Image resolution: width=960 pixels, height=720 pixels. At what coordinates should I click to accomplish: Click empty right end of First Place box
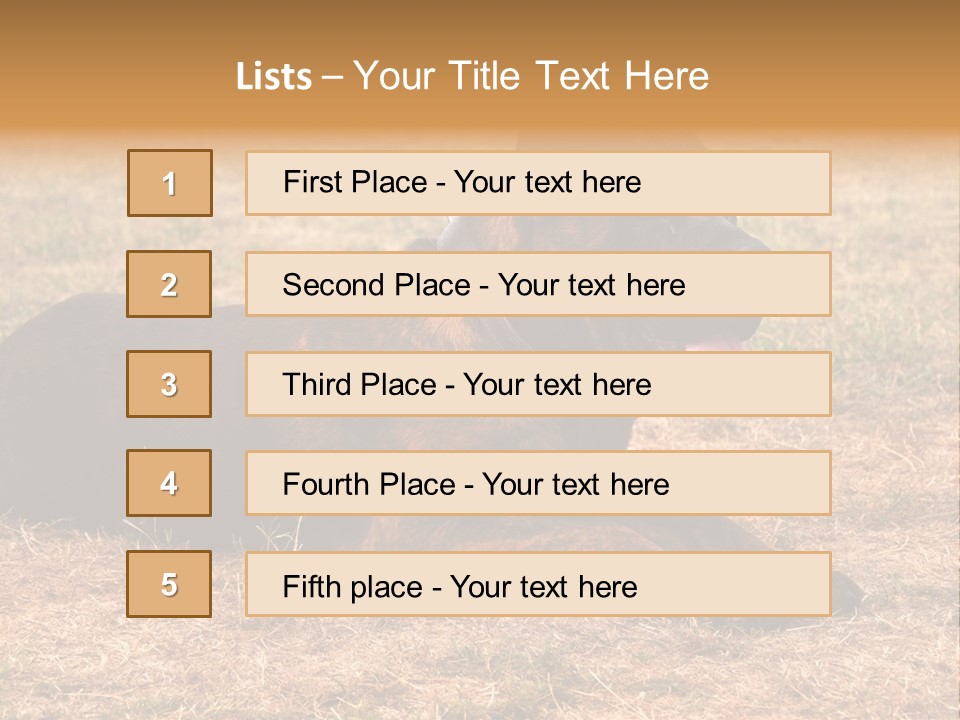(760, 183)
